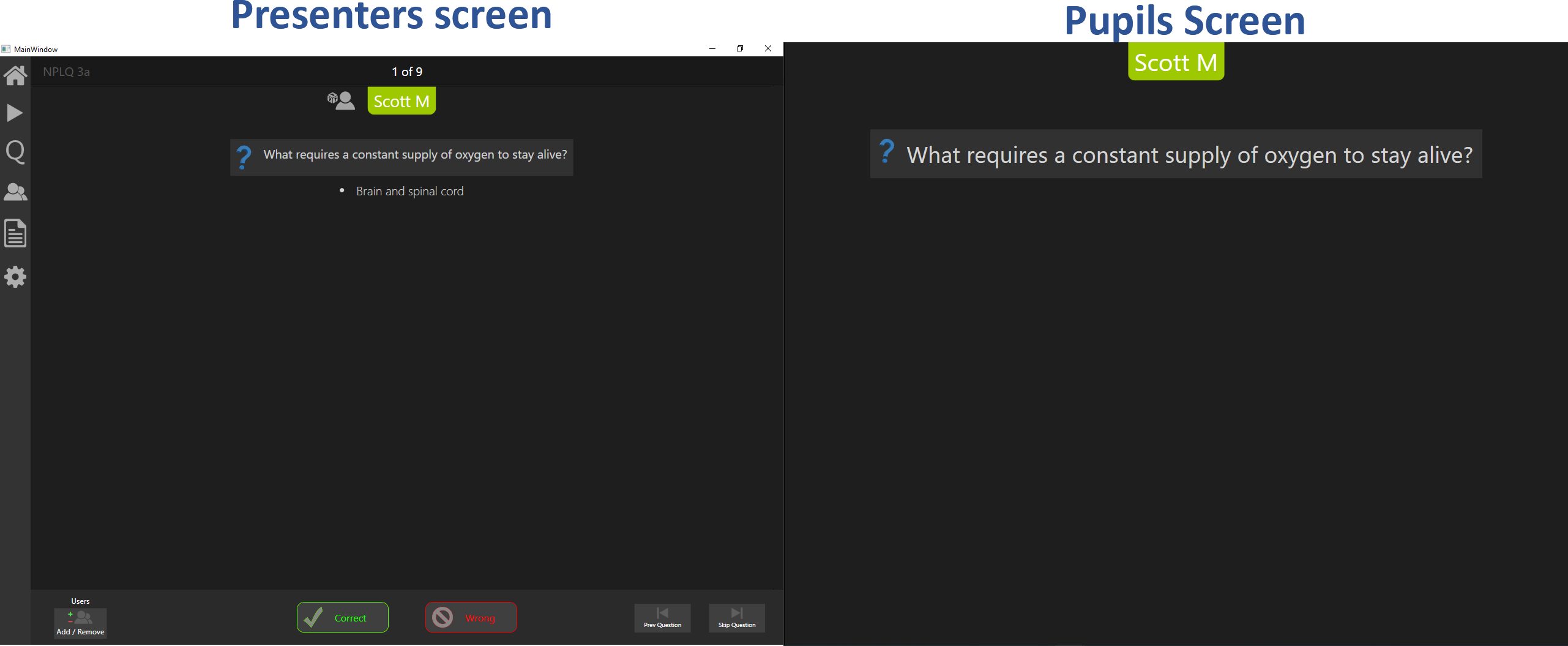Screen dimensions: 1568x646
Task: Click Scott M name on Pupils Screen
Action: click(1175, 62)
